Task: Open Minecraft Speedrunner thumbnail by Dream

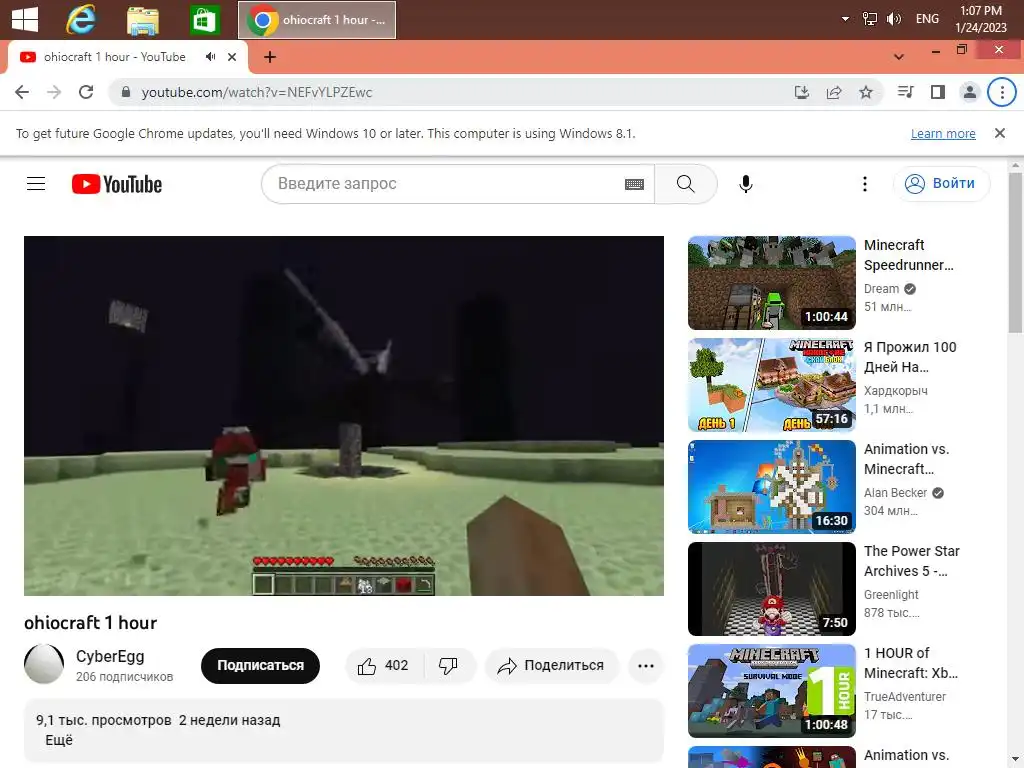Action: [x=771, y=283]
